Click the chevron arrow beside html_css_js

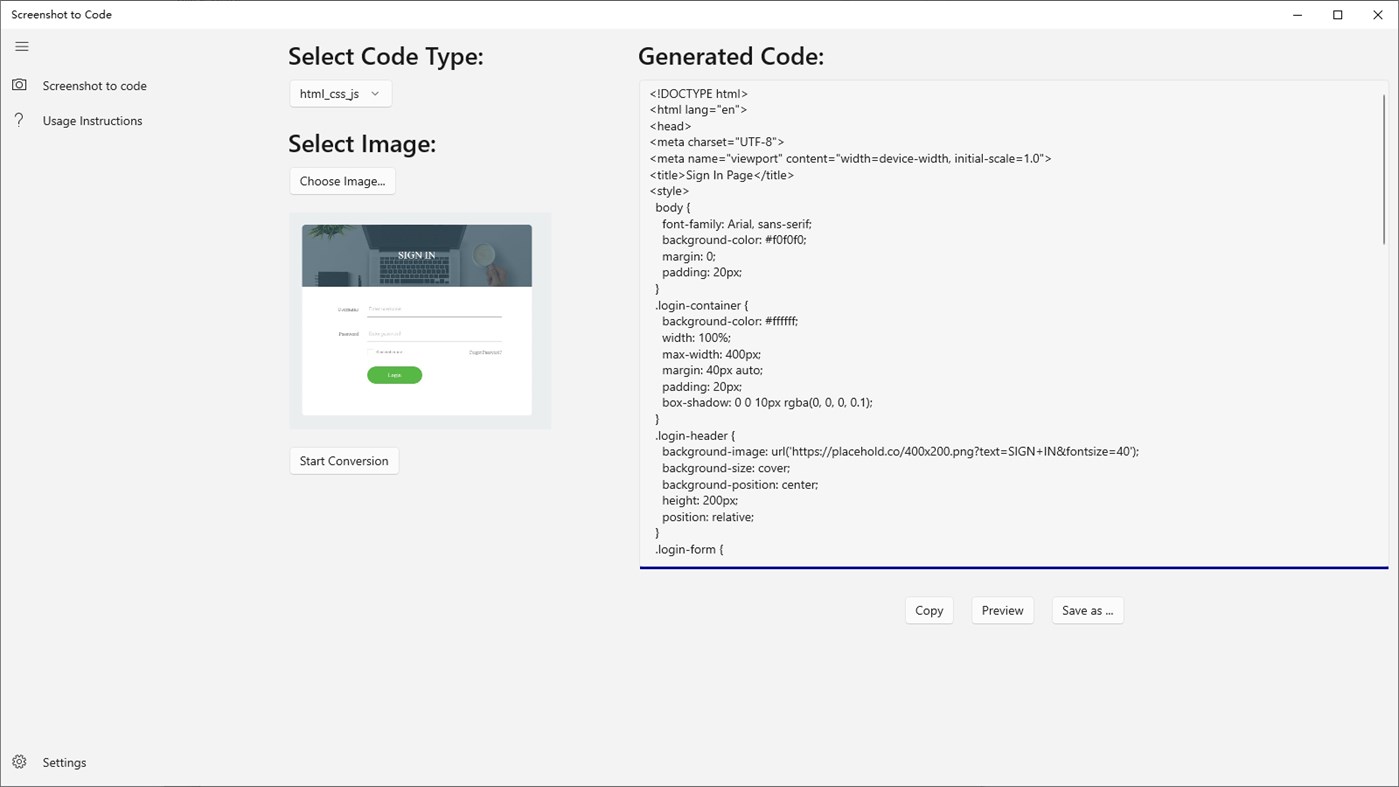pyautogui.click(x=375, y=94)
